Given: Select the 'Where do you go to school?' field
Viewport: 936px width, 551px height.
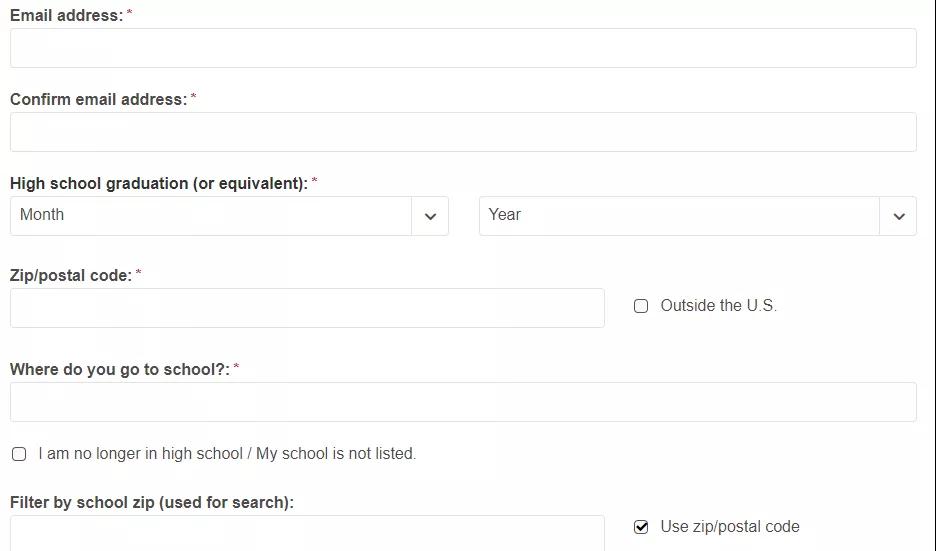Looking at the screenshot, I should pos(463,402).
